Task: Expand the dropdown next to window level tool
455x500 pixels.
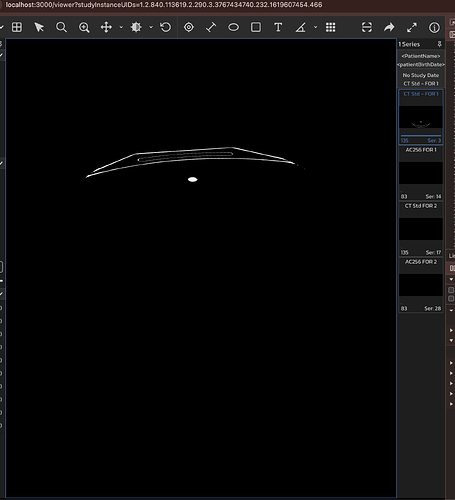Action: (x=151, y=27)
